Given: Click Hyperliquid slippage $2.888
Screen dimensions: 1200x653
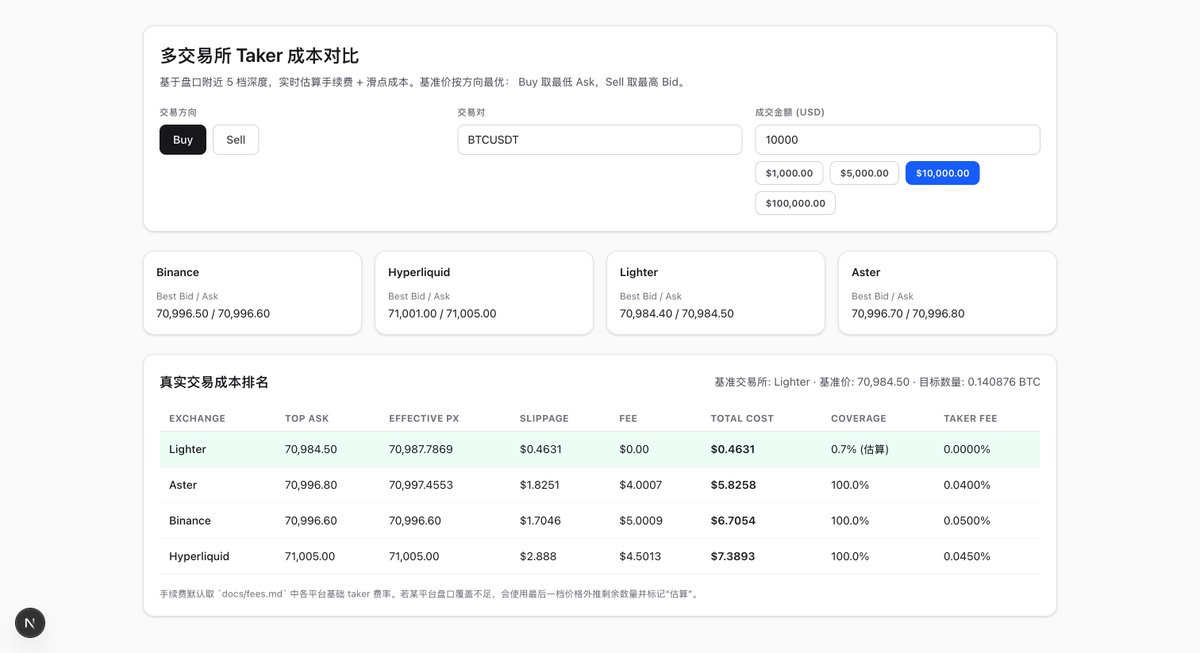Looking at the screenshot, I should click(x=538, y=556).
